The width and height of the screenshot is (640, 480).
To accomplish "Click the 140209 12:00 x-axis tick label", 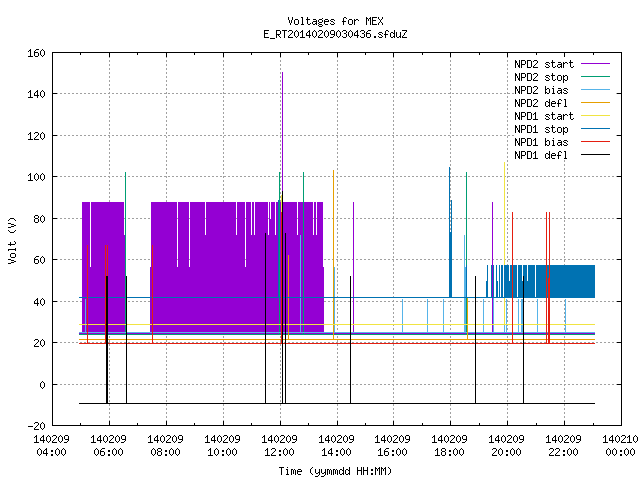I will [279, 446].
